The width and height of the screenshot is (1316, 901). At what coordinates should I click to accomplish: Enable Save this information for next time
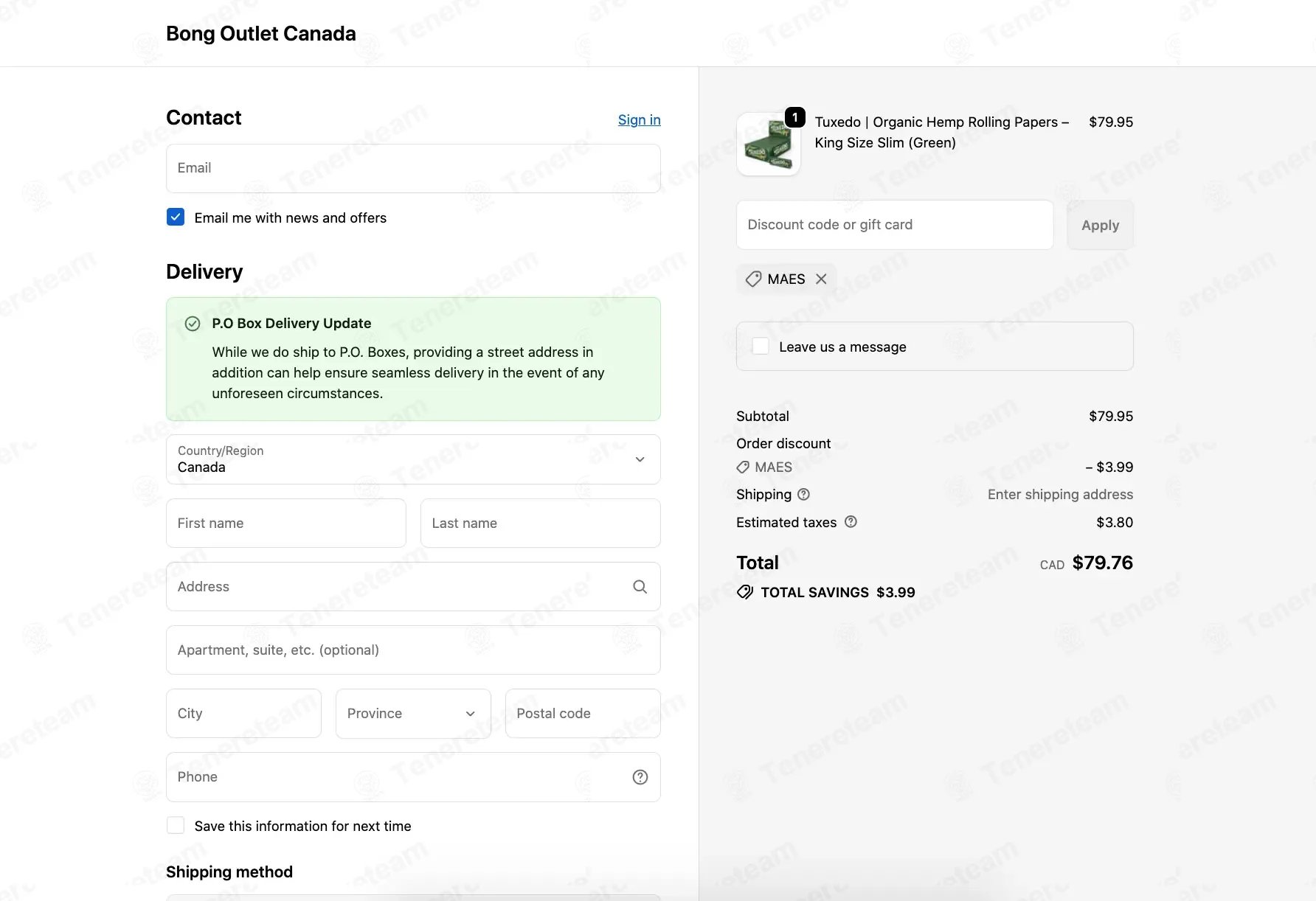click(x=176, y=826)
